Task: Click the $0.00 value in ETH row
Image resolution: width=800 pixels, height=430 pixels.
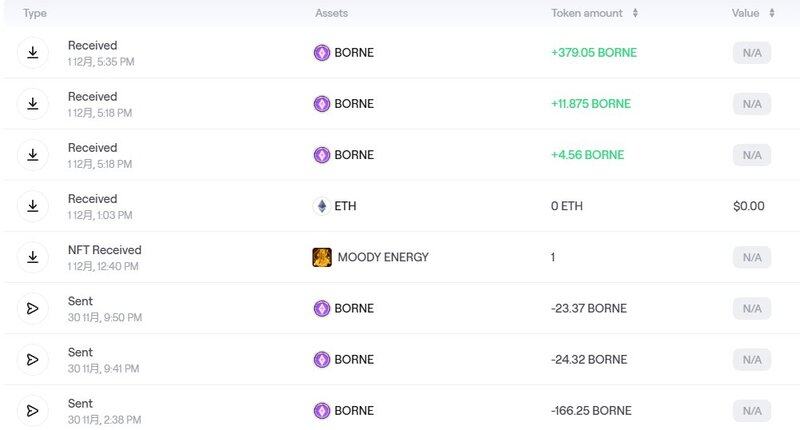Action: click(748, 206)
